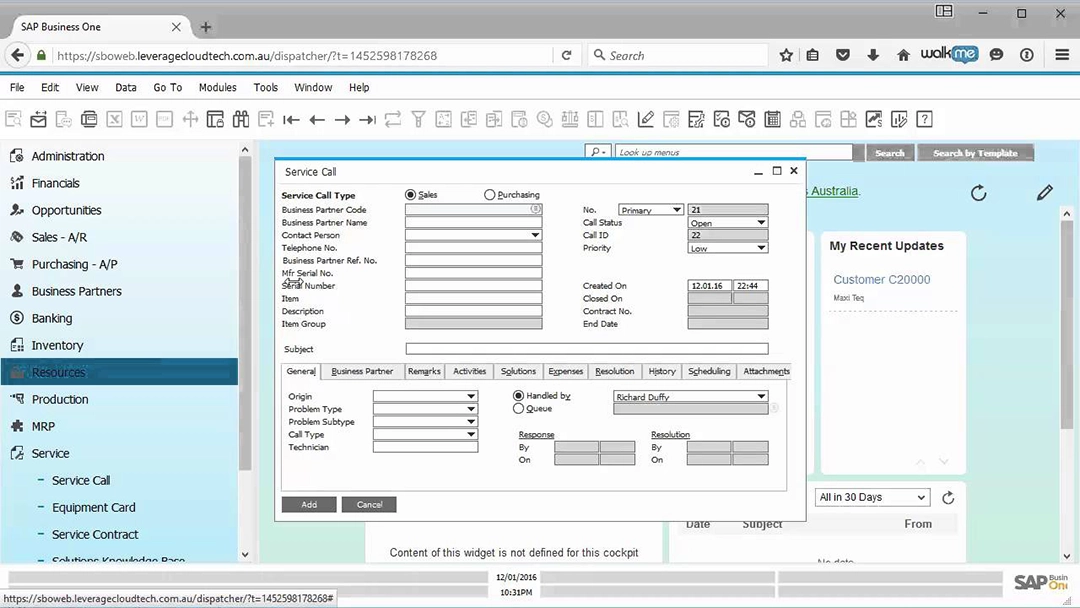Select the Sales radio button

tap(410, 194)
